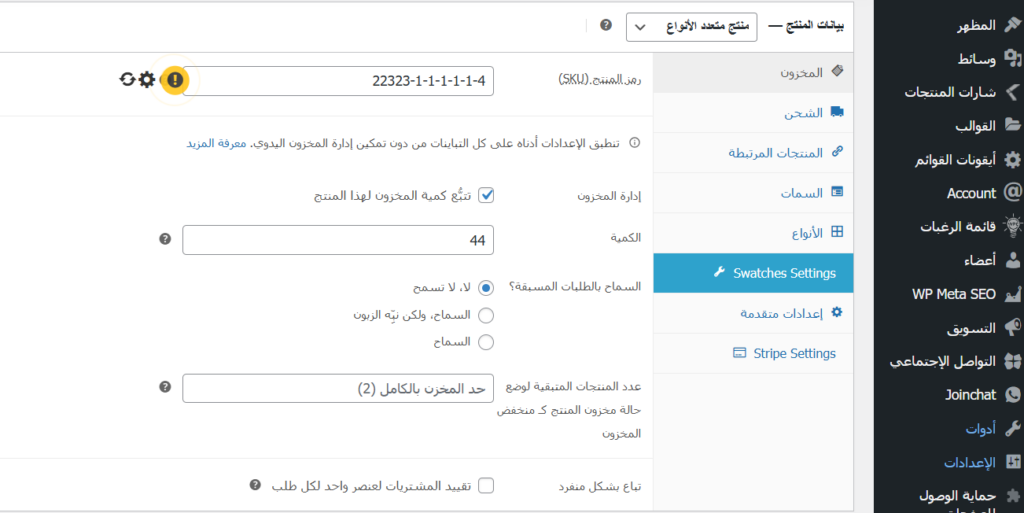Click help icon next to تقييد المشتريات checkbox
Screen dimensions: 1024x513
255,485
